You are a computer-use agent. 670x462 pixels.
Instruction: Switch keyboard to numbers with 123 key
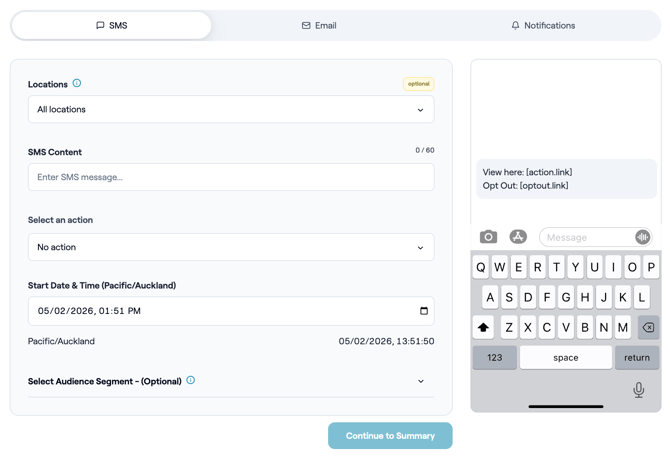[494, 357]
